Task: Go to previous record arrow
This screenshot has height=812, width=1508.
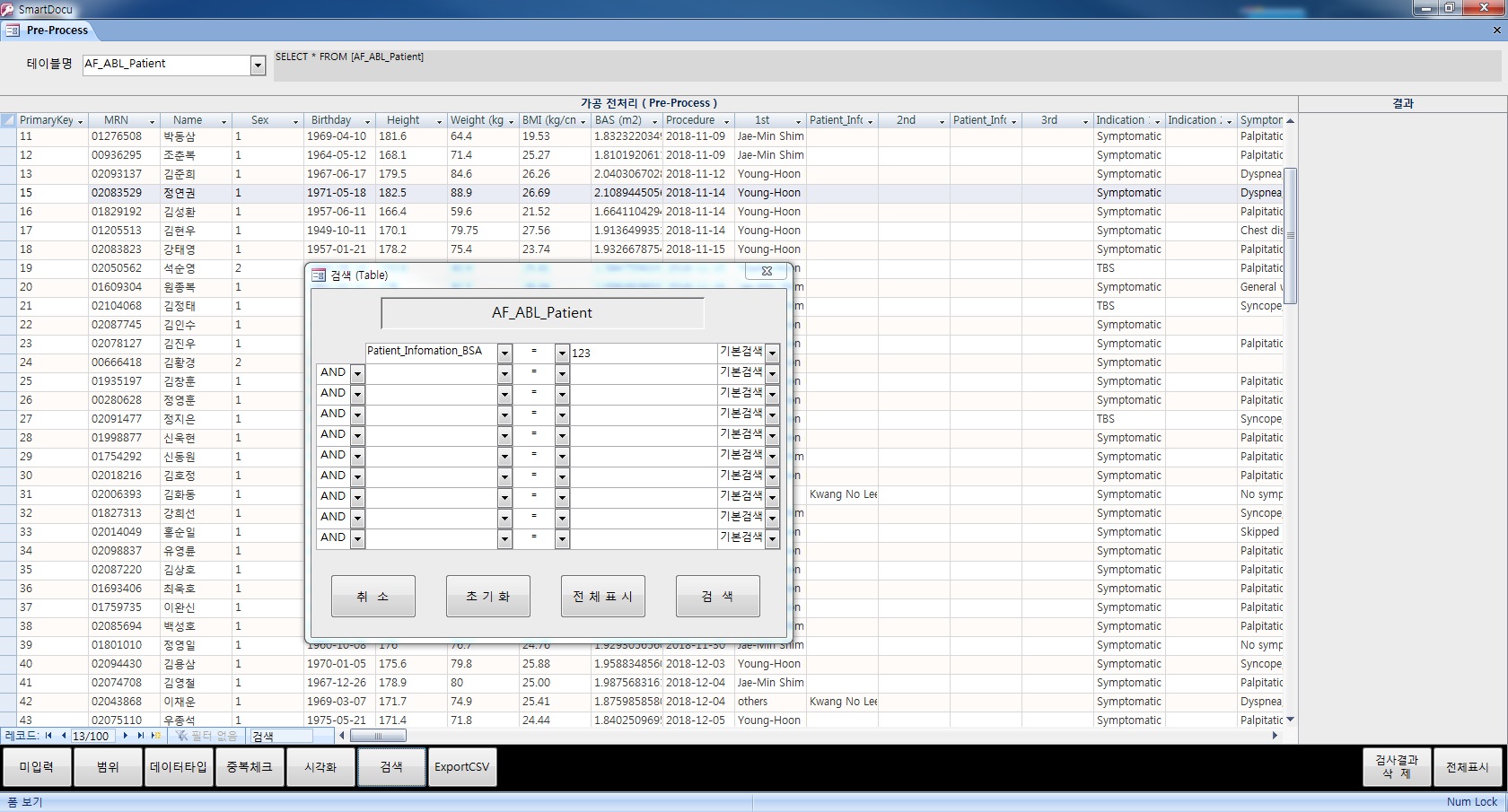Action: [63, 736]
